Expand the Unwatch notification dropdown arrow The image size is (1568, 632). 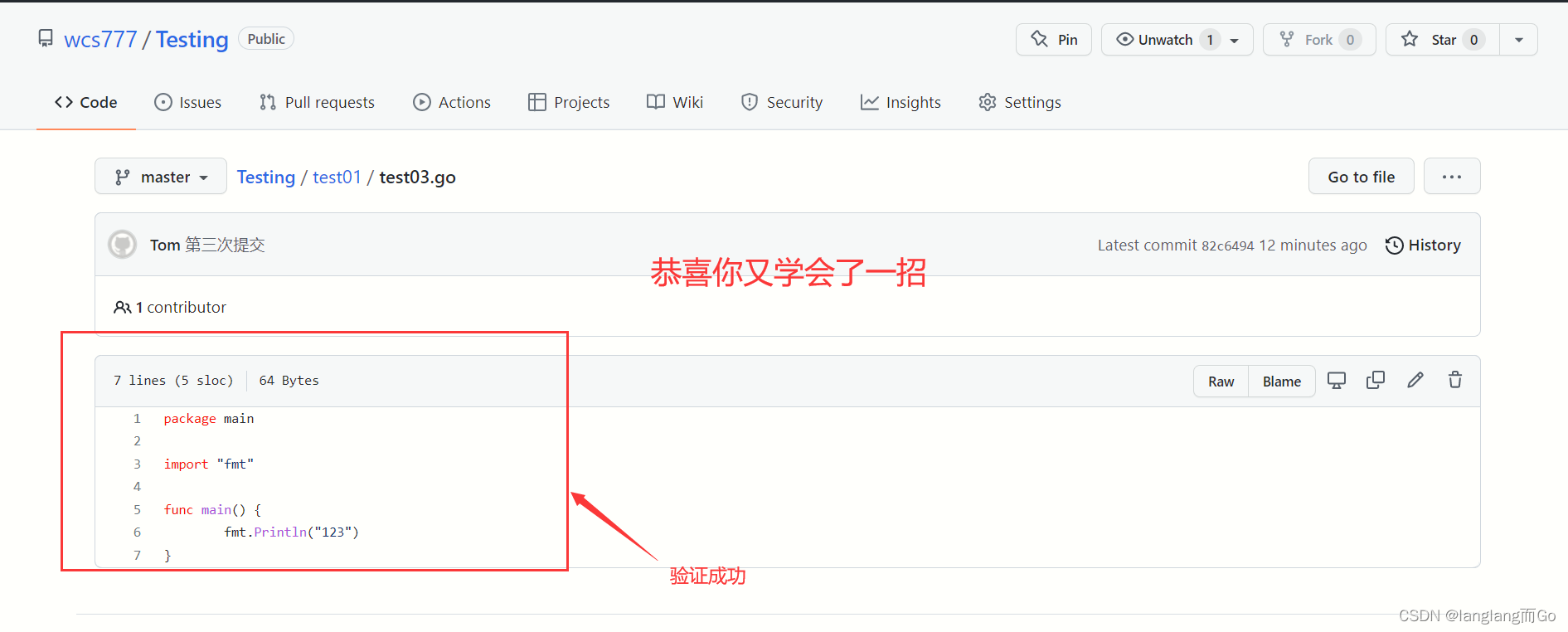[1235, 40]
